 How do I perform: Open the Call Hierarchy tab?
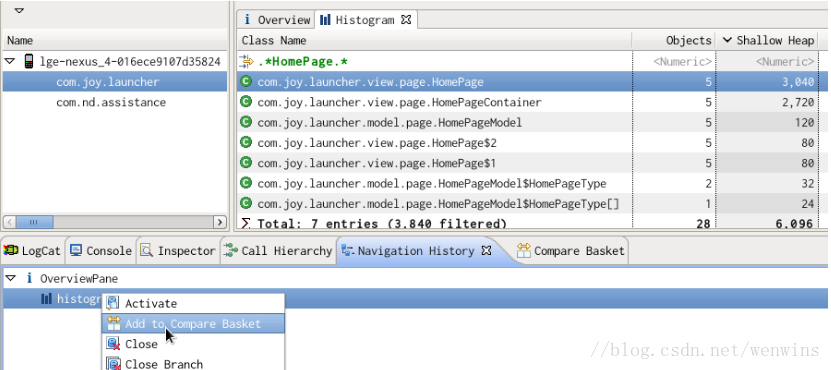click(278, 251)
